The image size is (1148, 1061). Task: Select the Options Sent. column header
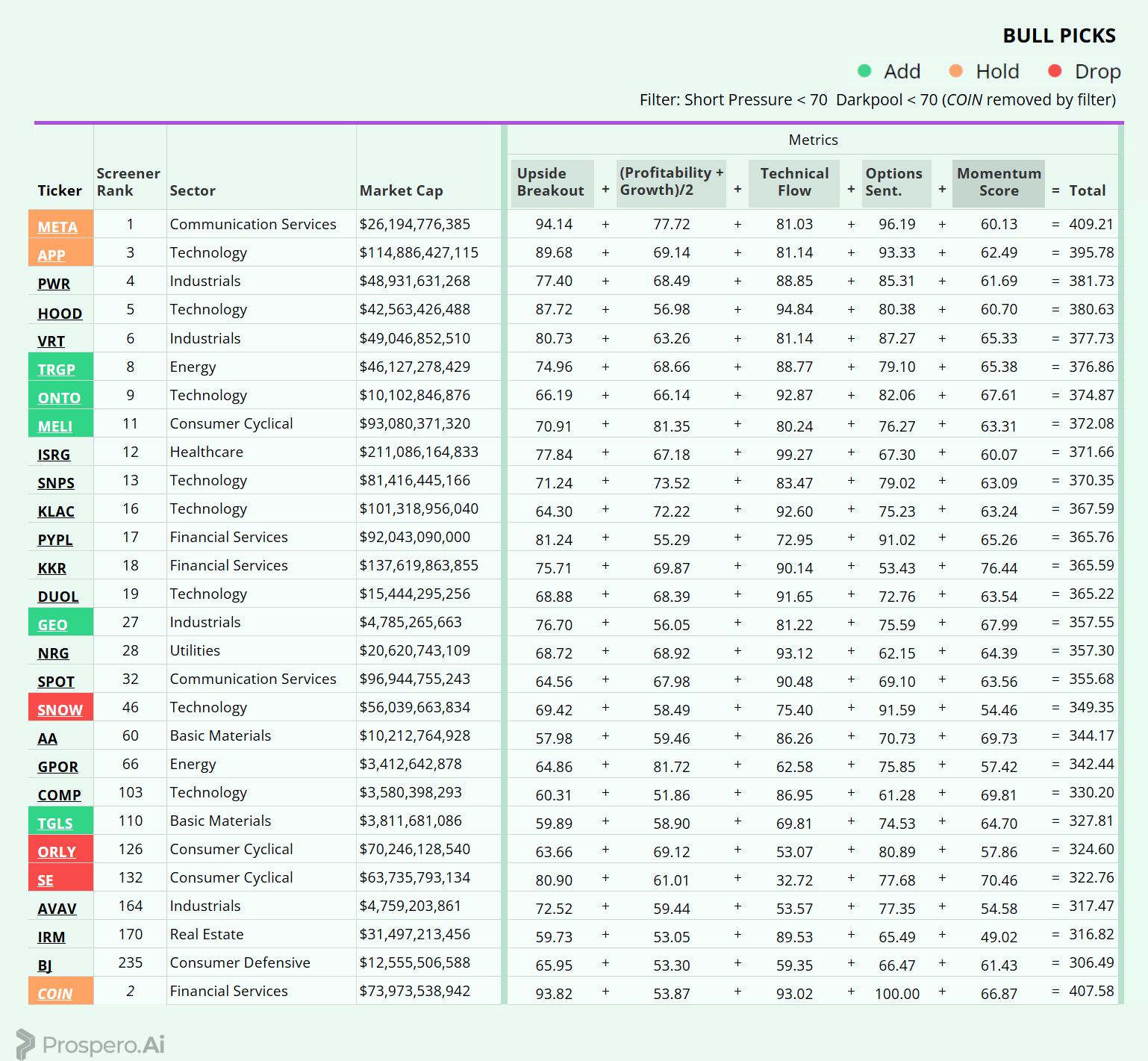click(896, 182)
